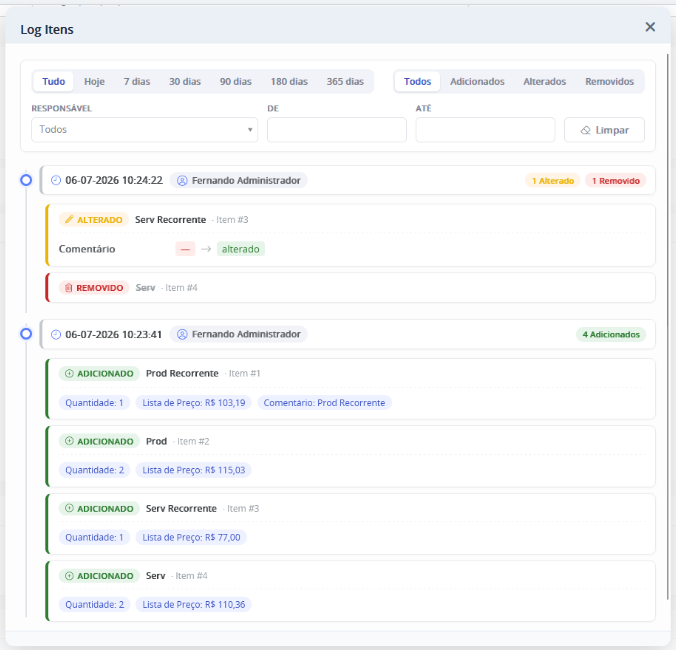The height and width of the screenshot is (650, 676).
Task: Focus the DE date input field
Action: pyautogui.click(x=337, y=130)
